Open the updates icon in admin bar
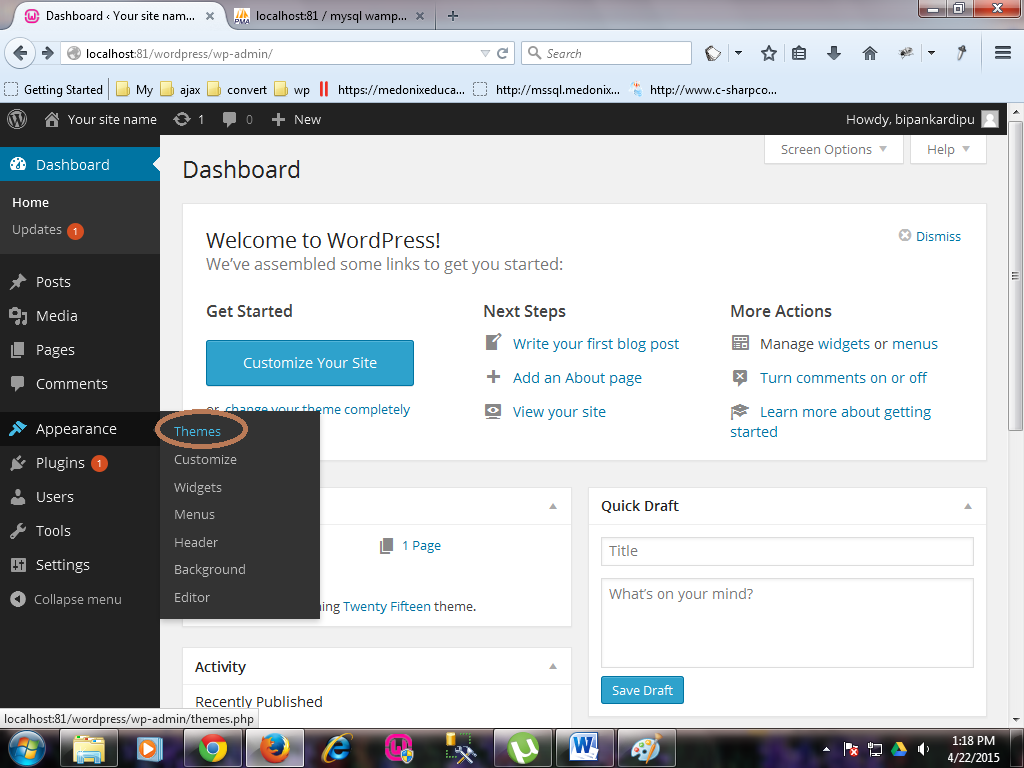The width and height of the screenshot is (1024, 768). tap(189, 120)
